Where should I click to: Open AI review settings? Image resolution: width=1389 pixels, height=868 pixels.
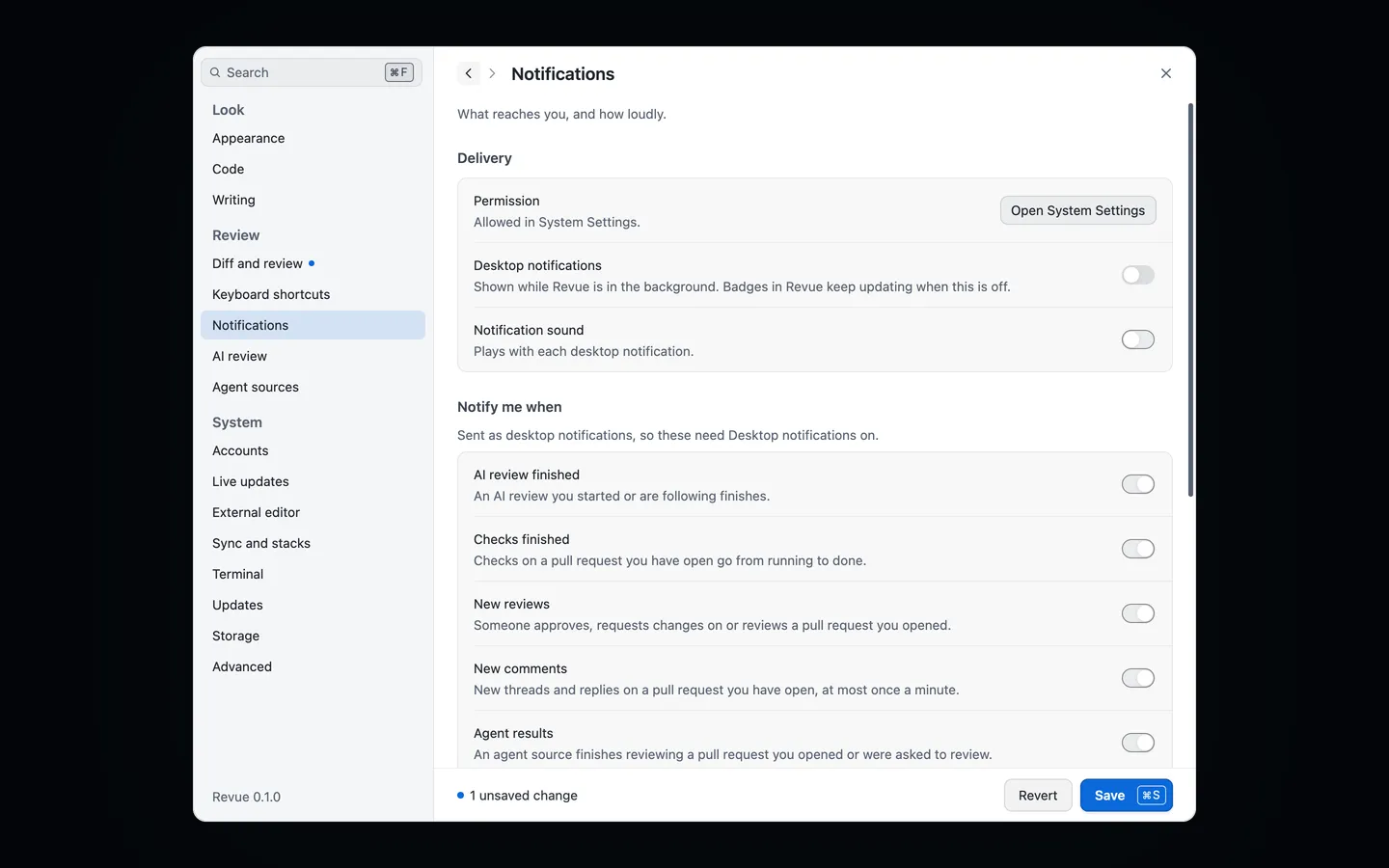coord(313,356)
